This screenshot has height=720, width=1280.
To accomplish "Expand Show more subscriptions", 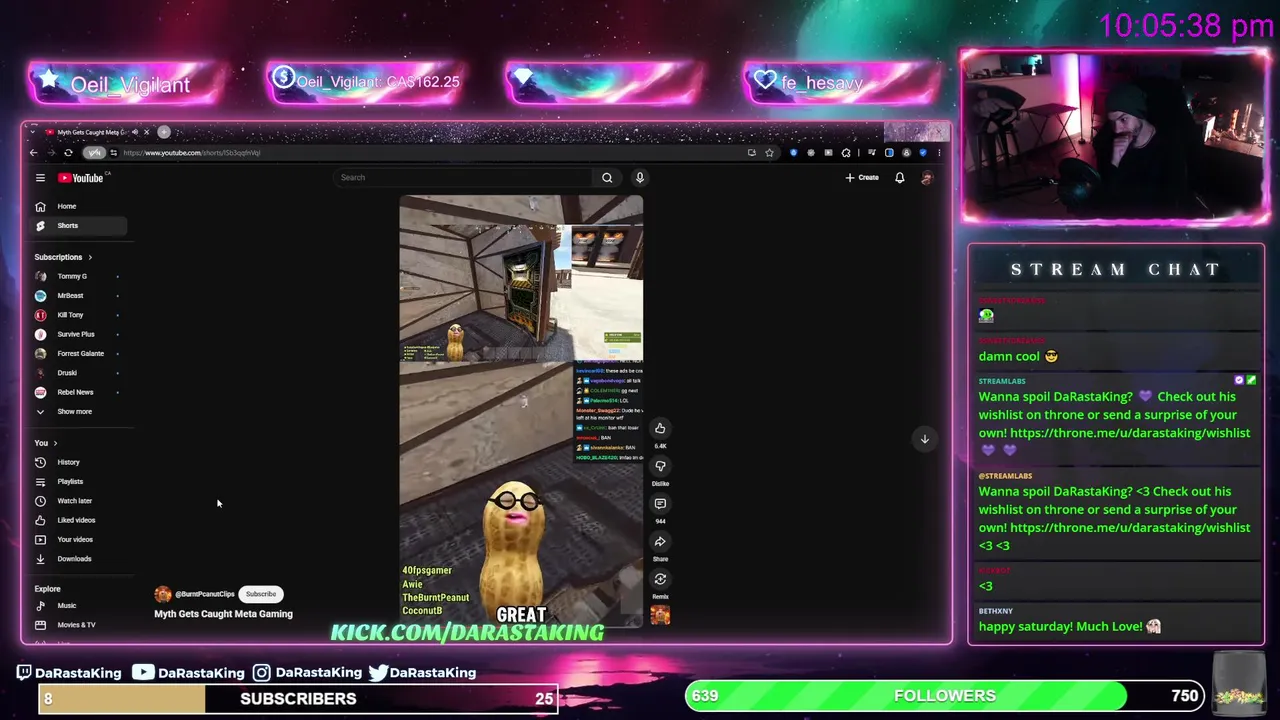I will click(78, 412).
